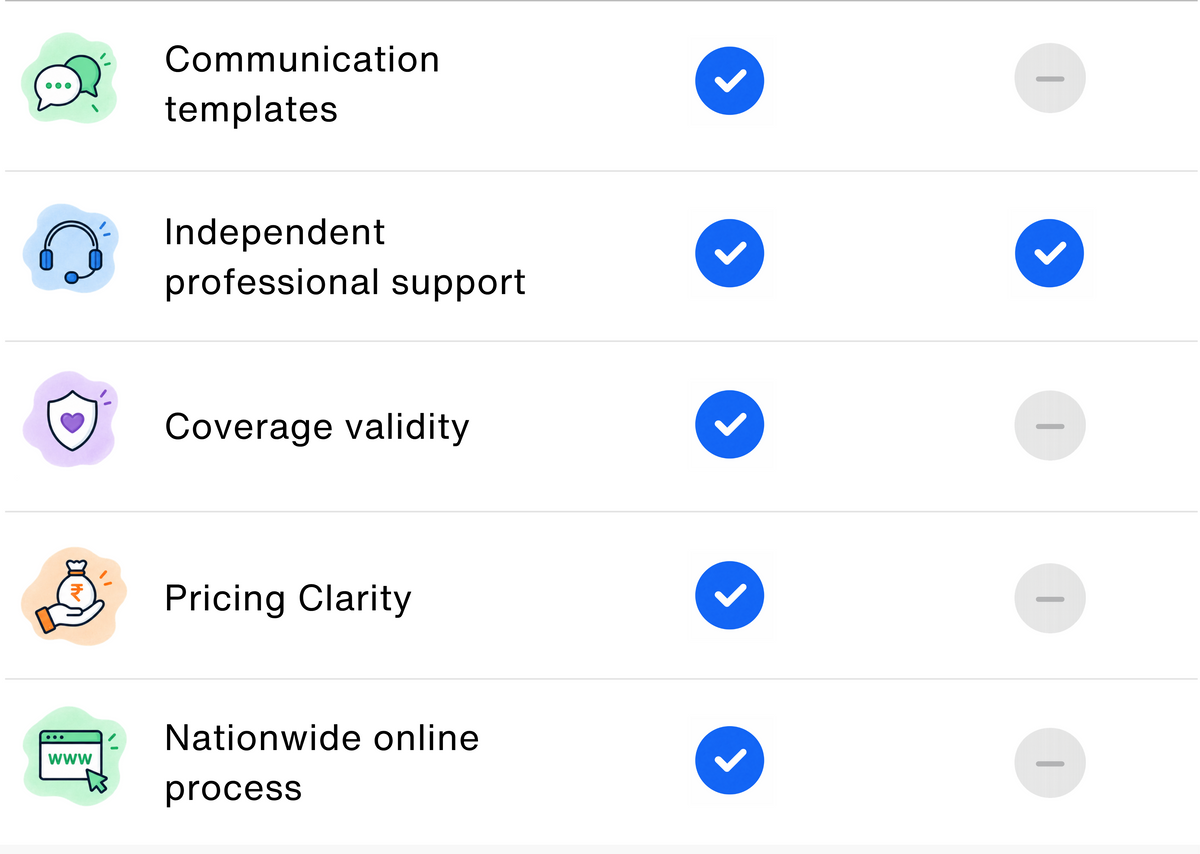This screenshot has height=854, width=1200.
Task: Select the Nationwide online process label
Action: click(x=322, y=763)
